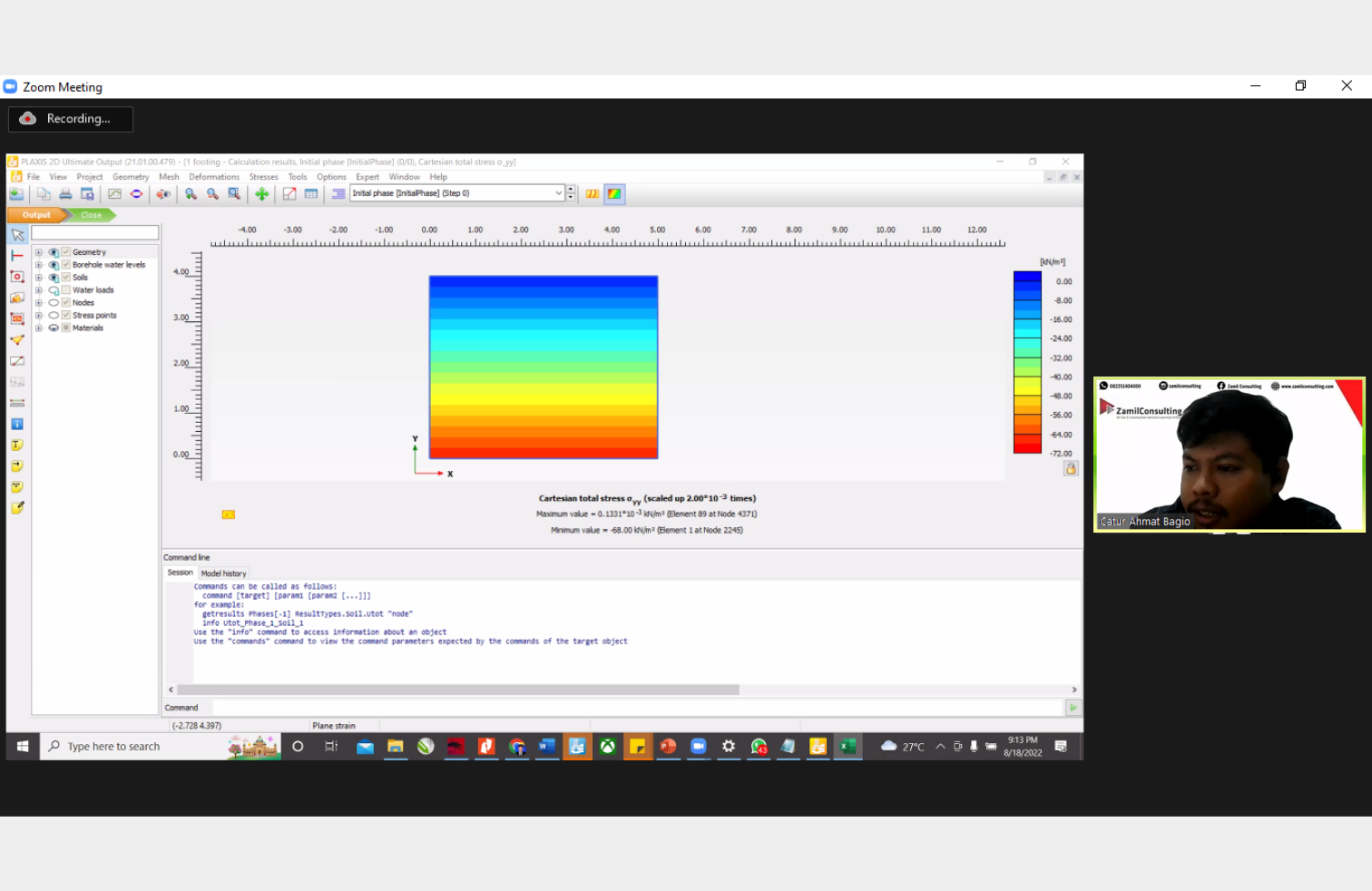The image size is (1372, 891).
Task: Switch to the Model history tab
Action: pos(223,573)
